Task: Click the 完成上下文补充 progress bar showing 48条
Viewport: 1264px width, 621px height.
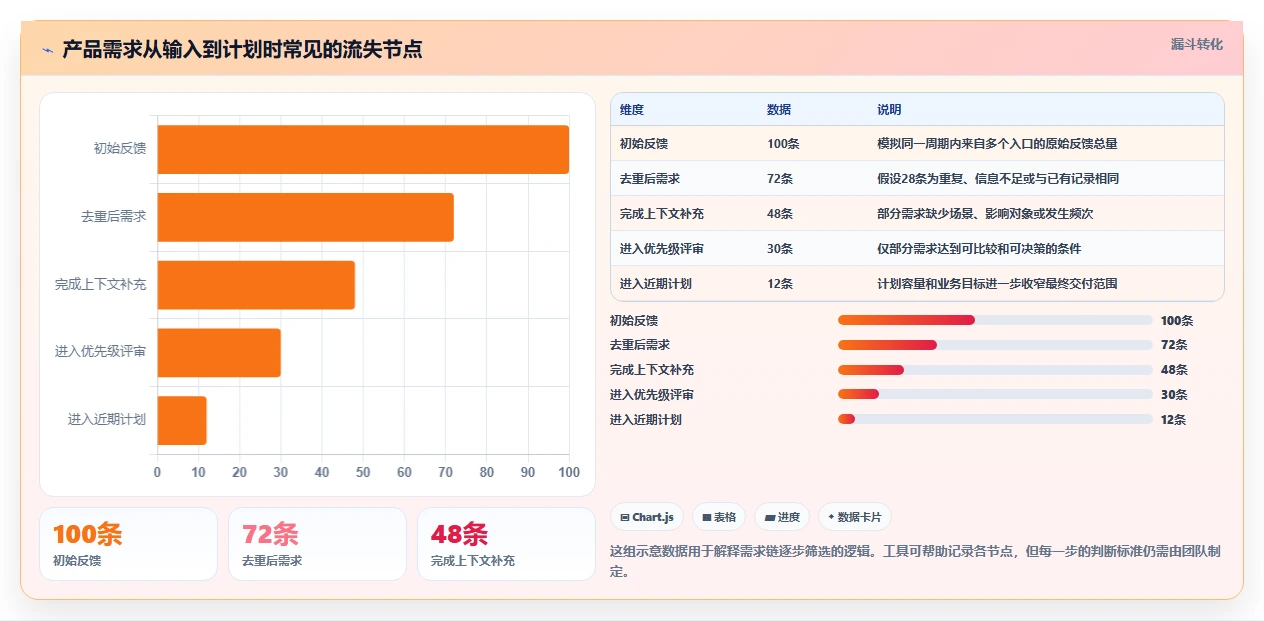Action: 995,370
